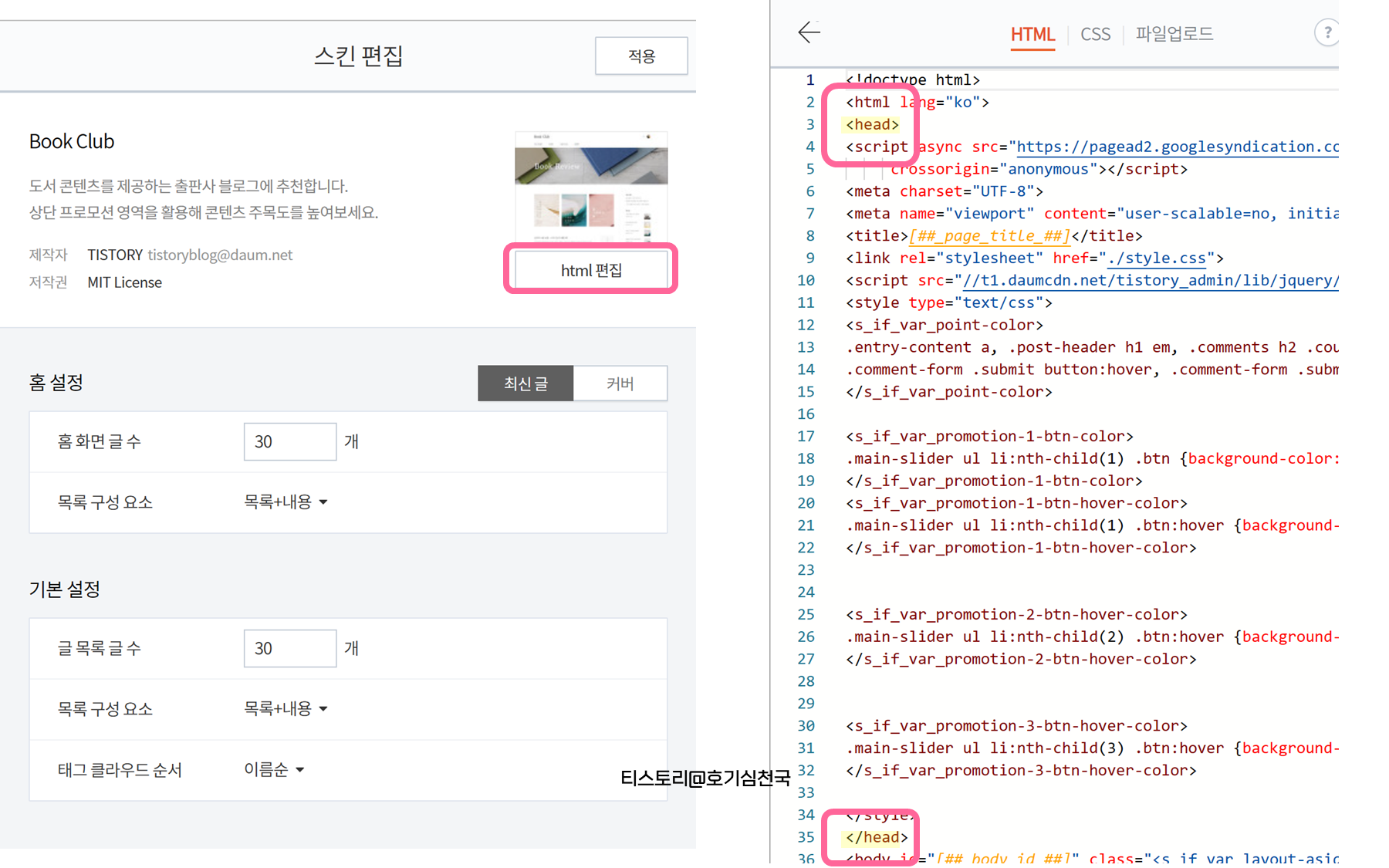Open the html 편집 button
The image size is (1389, 868).
591,270
